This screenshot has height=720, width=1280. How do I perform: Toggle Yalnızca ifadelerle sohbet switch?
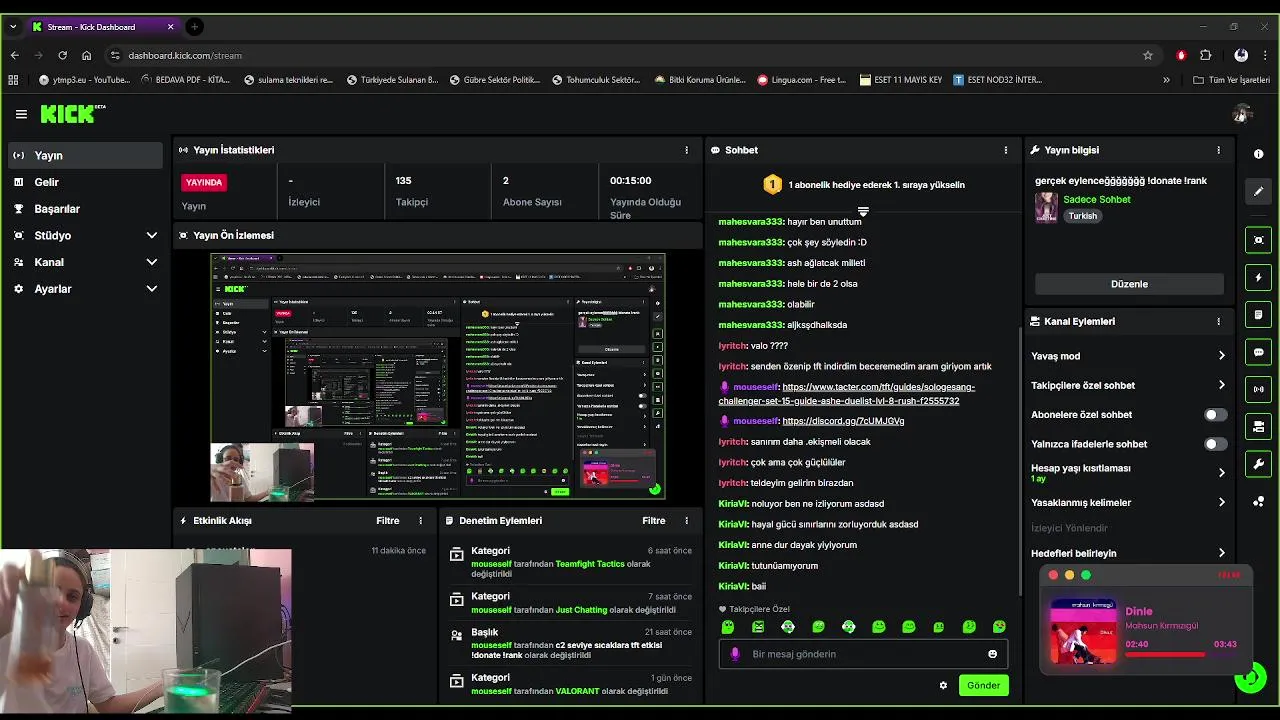tap(1215, 444)
